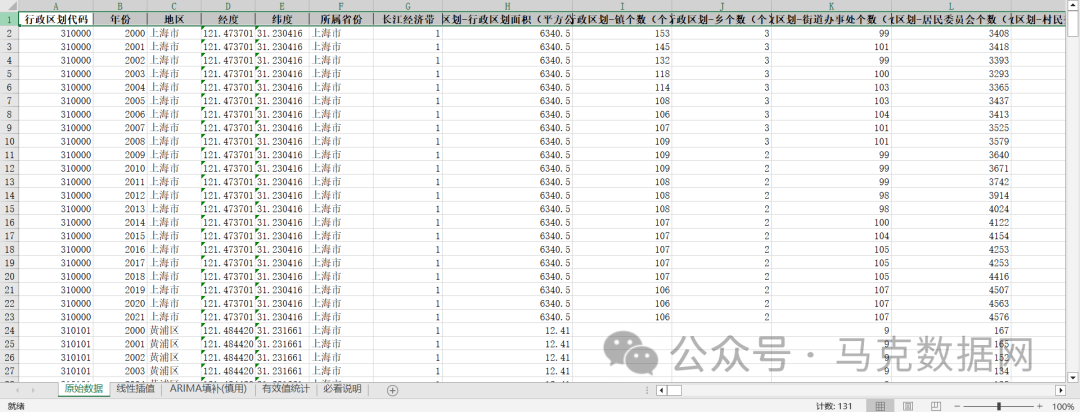Select header cell 行政区划代码
Screen dimensions: 1080x412
coord(55,19)
